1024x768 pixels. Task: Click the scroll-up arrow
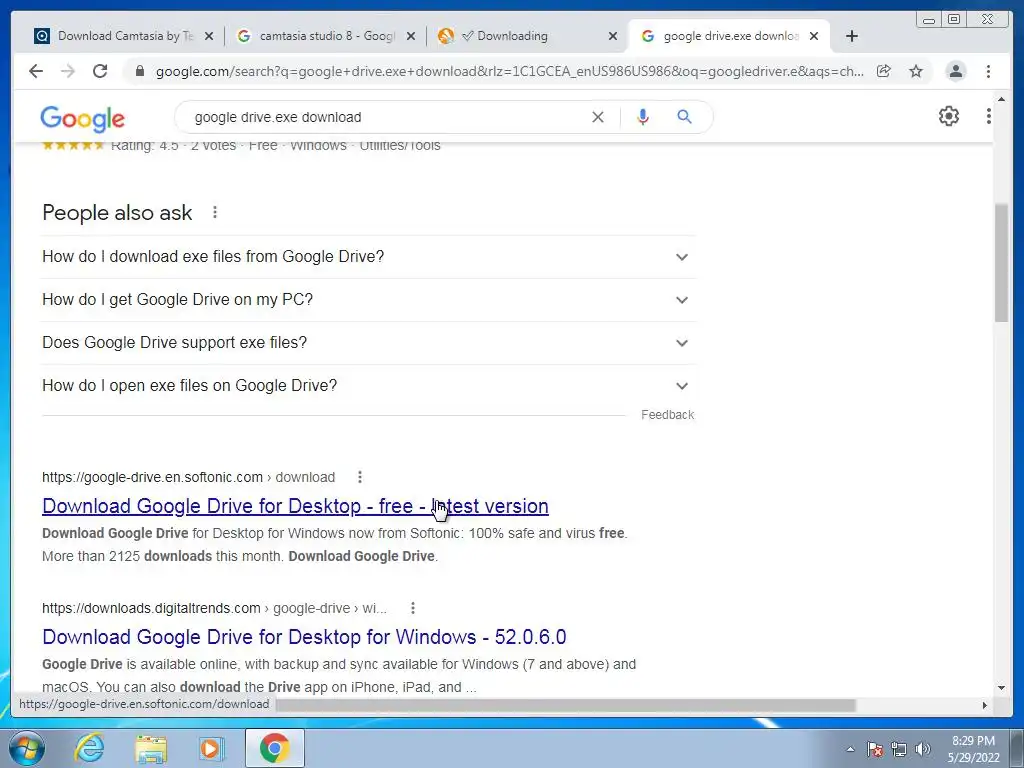tap(1001, 99)
